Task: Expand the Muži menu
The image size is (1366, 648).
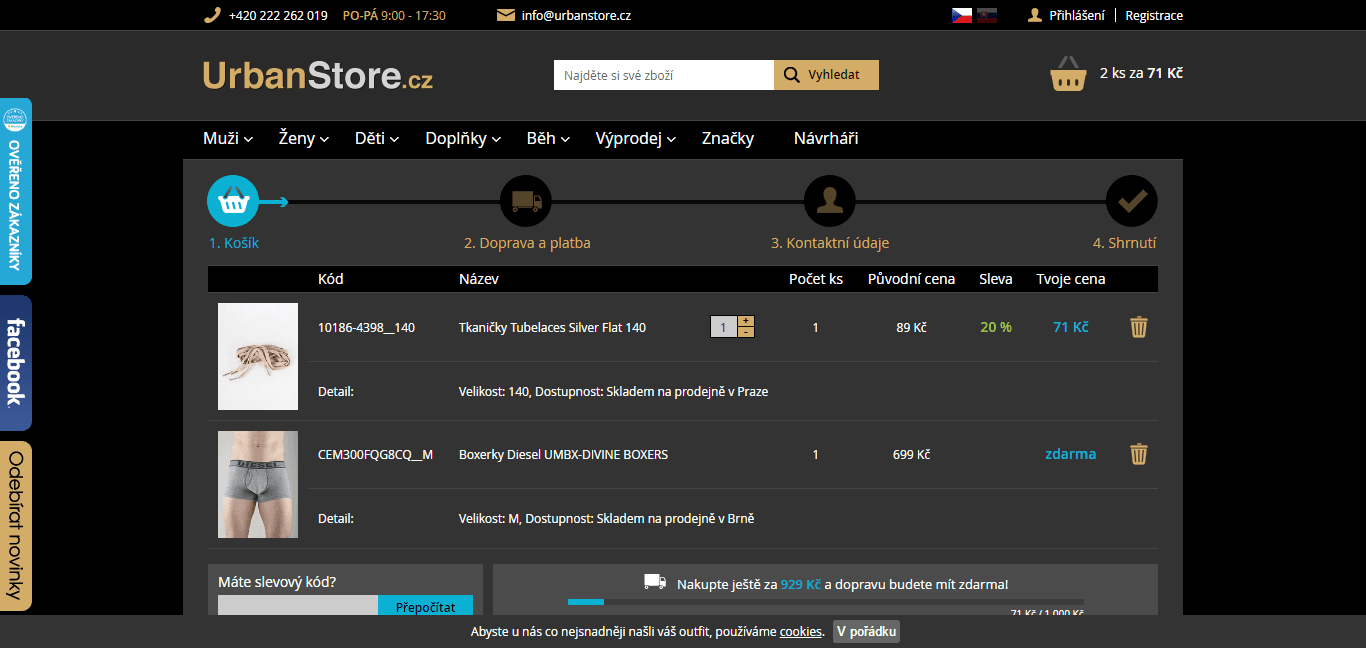Action: click(228, 139)
